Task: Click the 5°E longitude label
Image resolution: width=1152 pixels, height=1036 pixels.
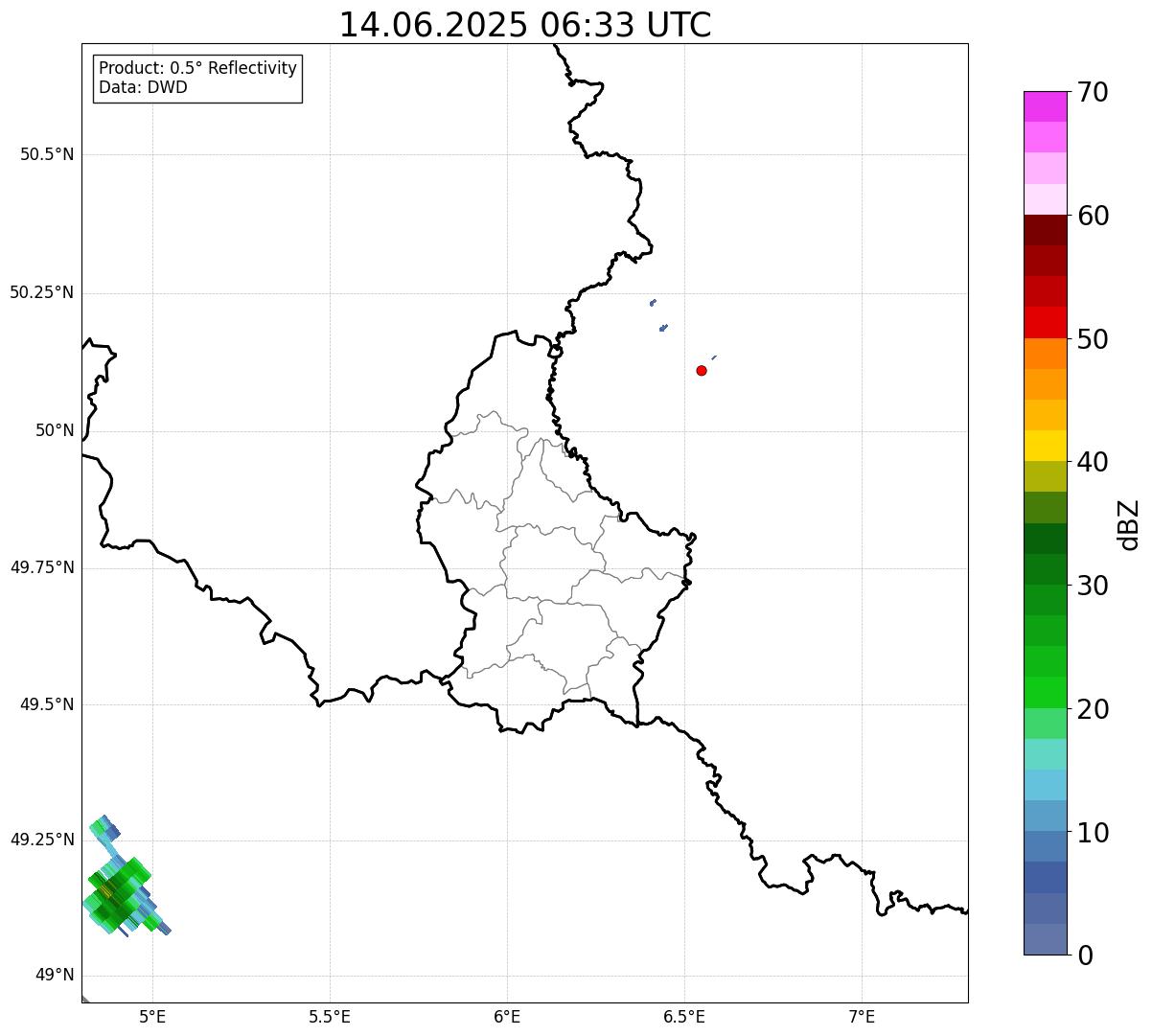Action: (152, 1017)
